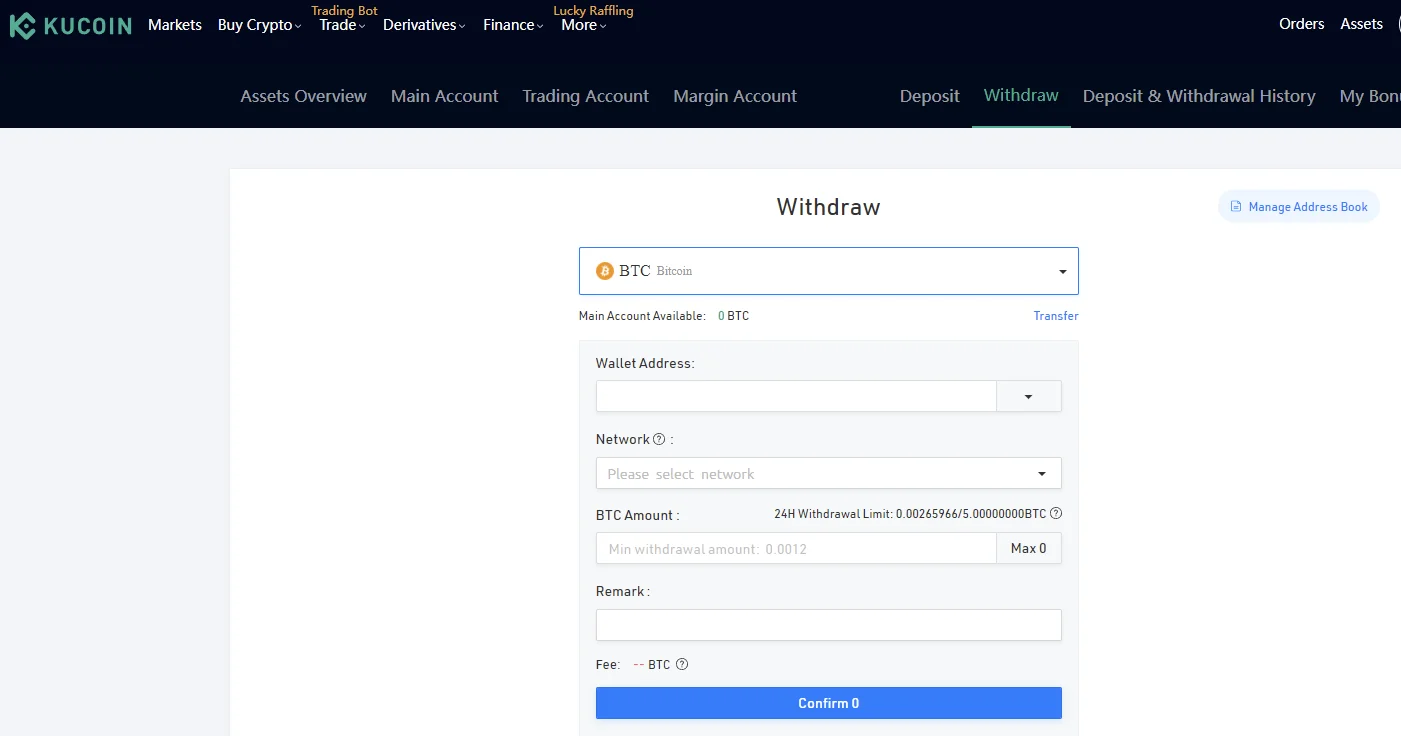Switch to Margin Account tab
The height and width of the screenshot is (736, 1401).
[735, 96]
